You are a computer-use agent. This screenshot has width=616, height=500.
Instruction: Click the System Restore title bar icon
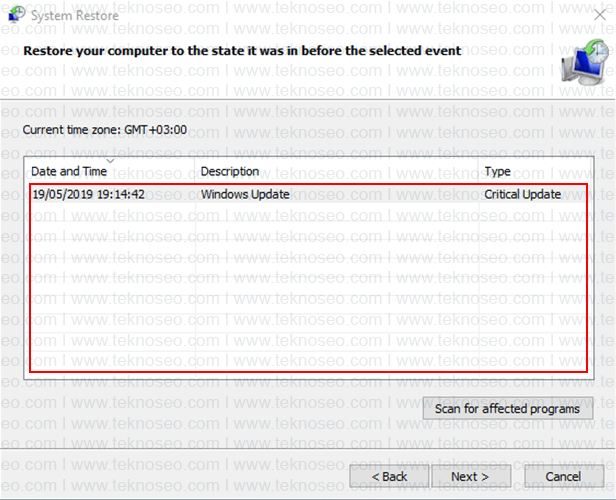pos(17,15)
